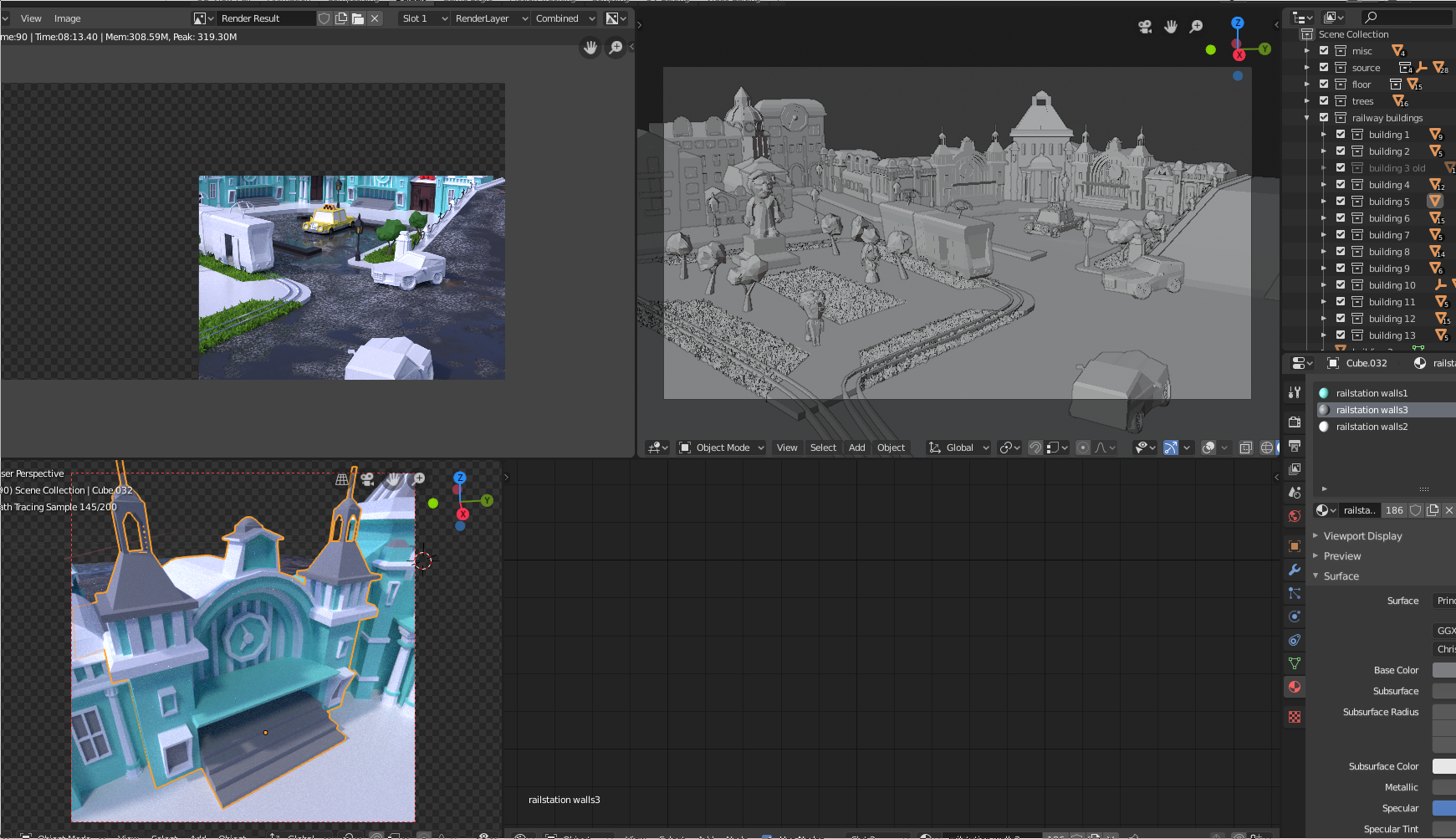Open the Material properties tab
1456x839 pixels.
click(x=1295, y=687)
